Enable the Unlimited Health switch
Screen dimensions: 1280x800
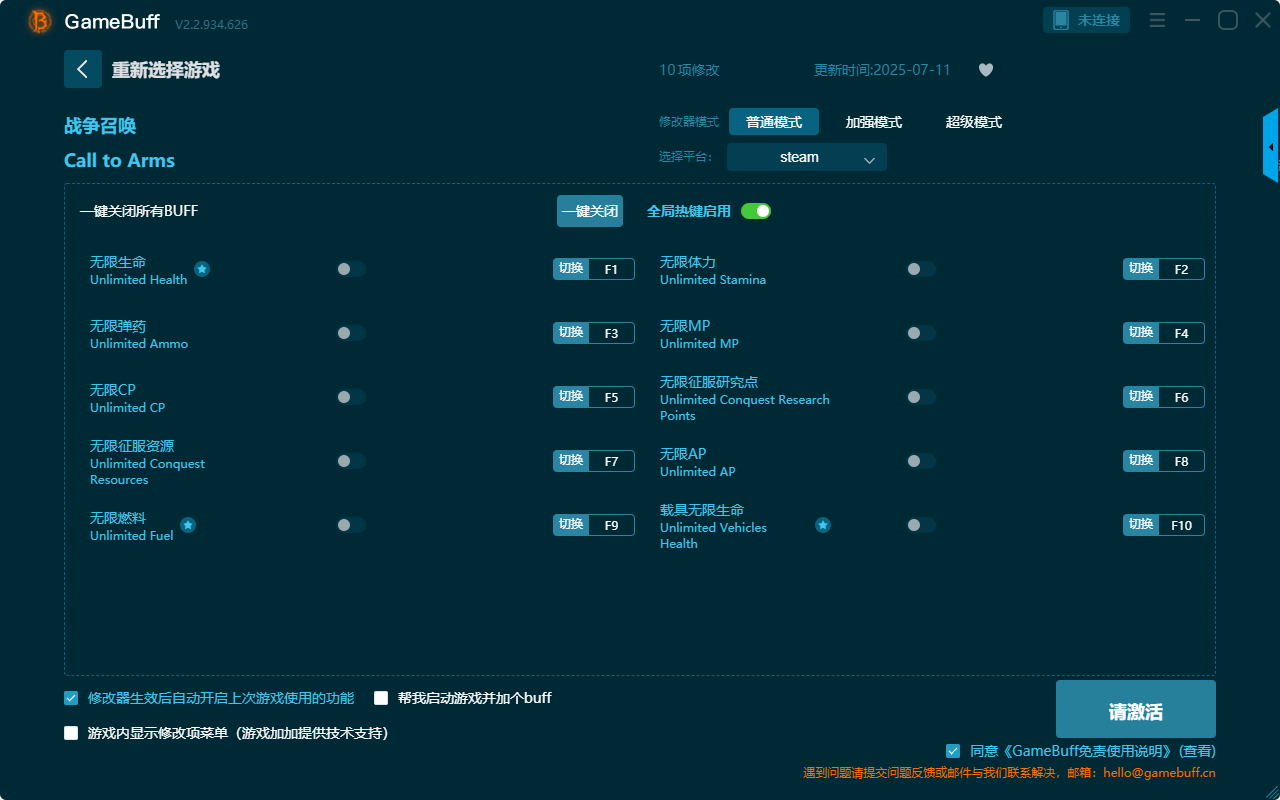pyautogui.click(x=350, y=268)
